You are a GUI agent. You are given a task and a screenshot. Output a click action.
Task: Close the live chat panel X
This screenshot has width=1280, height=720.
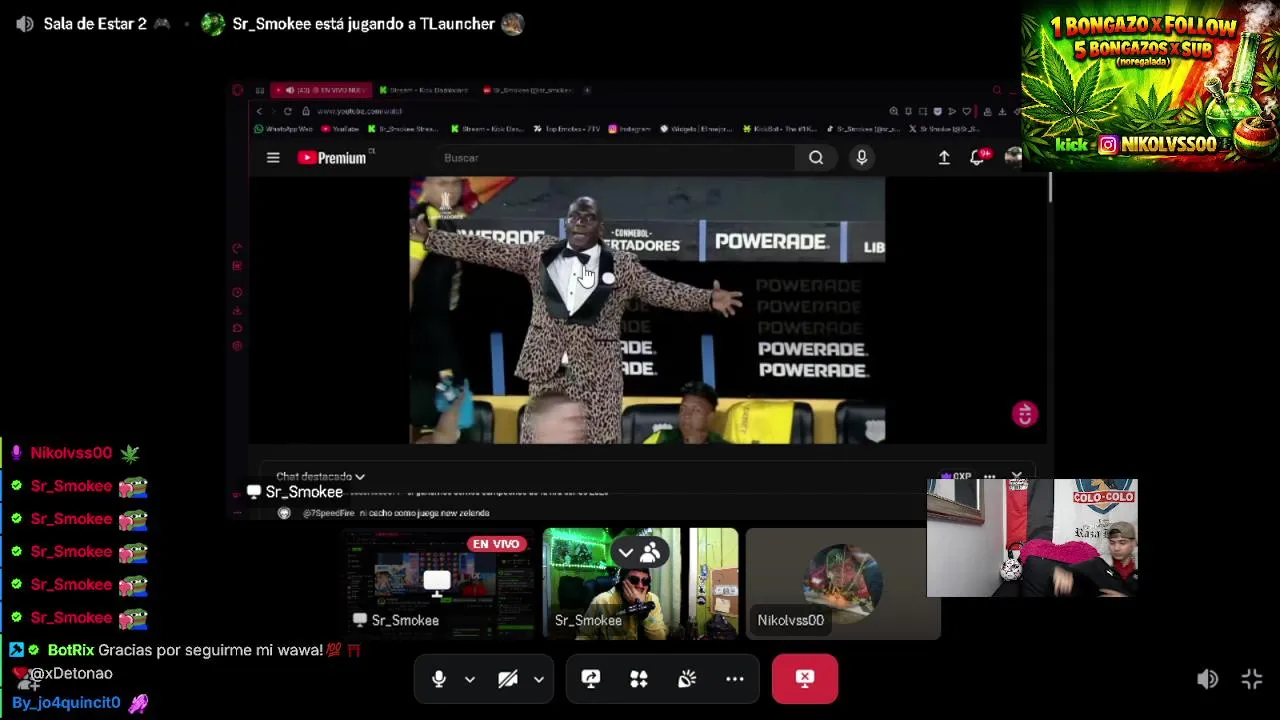coord(1017,477)
